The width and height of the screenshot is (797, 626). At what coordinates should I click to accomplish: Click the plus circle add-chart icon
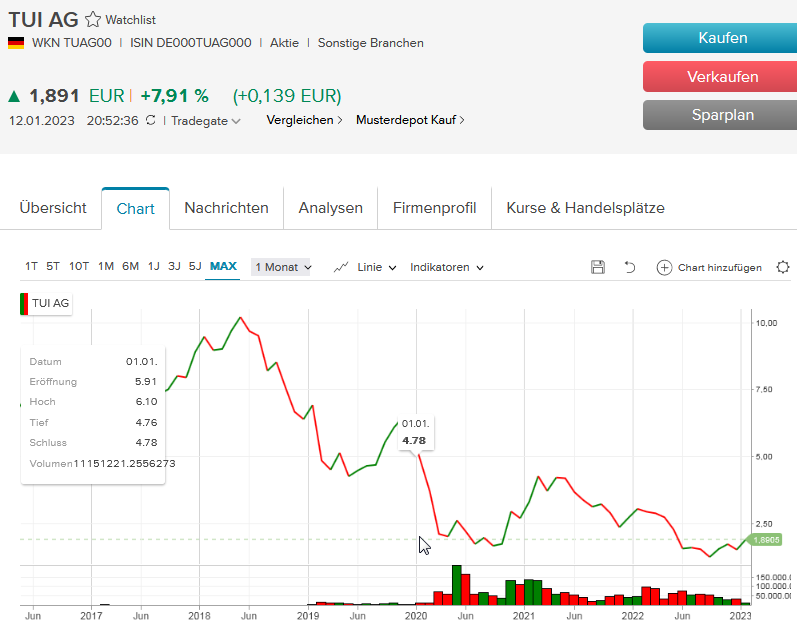click(664, 267)
